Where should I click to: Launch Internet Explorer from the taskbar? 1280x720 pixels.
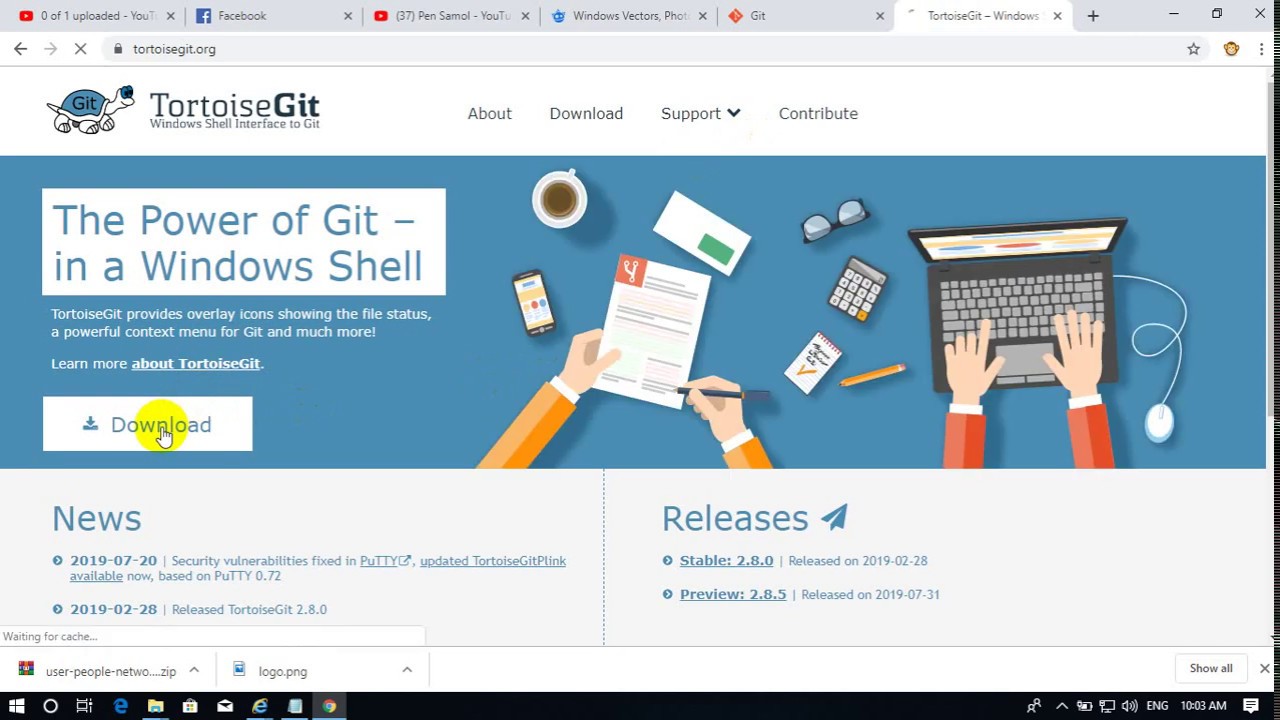[x=260, y=706]
